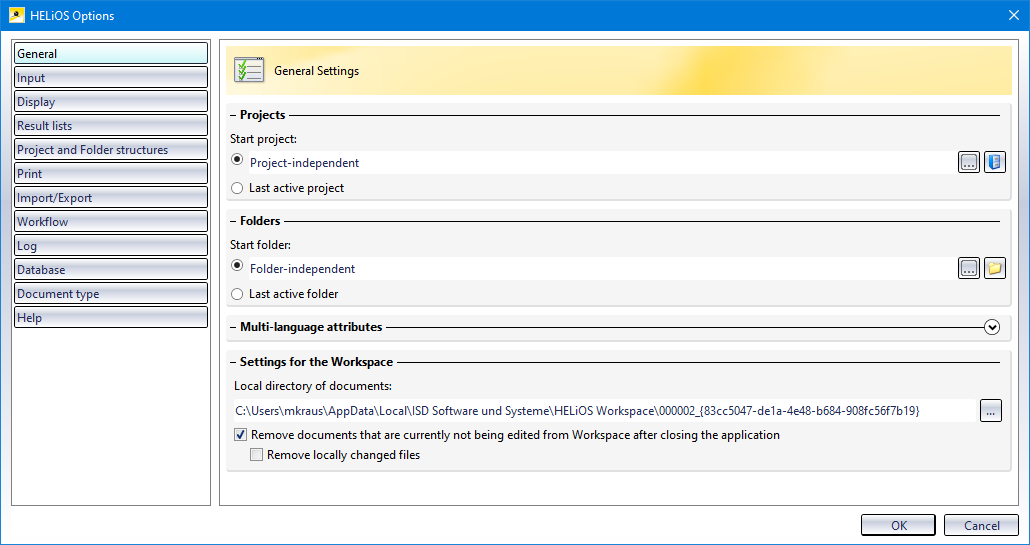Click the Folder-independent text field

click(x=600, y=269)
